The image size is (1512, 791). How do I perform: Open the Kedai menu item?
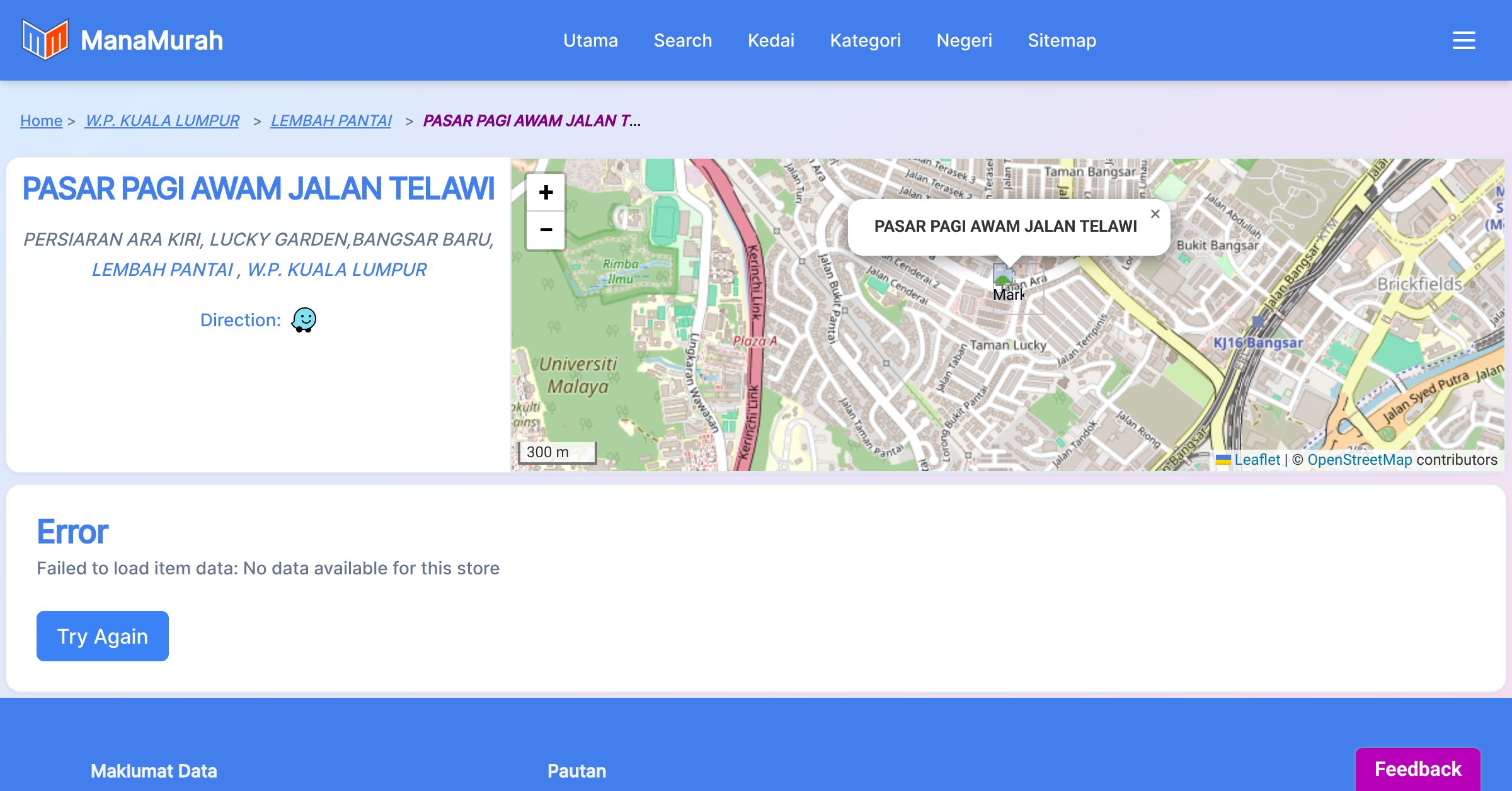click(x=770, y=40)
